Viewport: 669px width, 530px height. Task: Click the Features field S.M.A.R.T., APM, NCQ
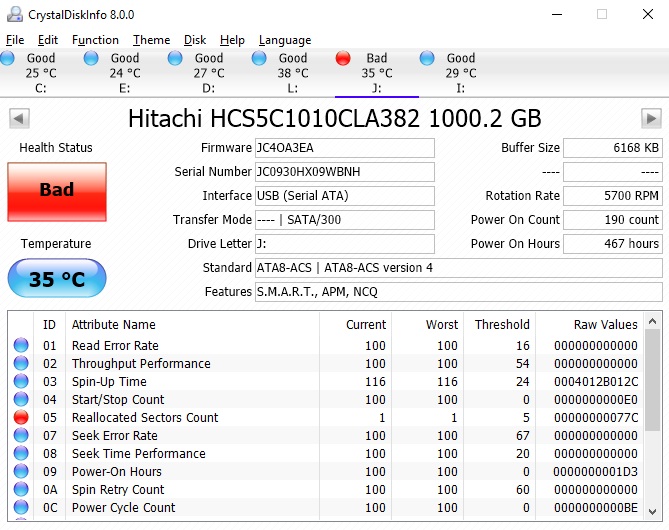coord(459,291)
